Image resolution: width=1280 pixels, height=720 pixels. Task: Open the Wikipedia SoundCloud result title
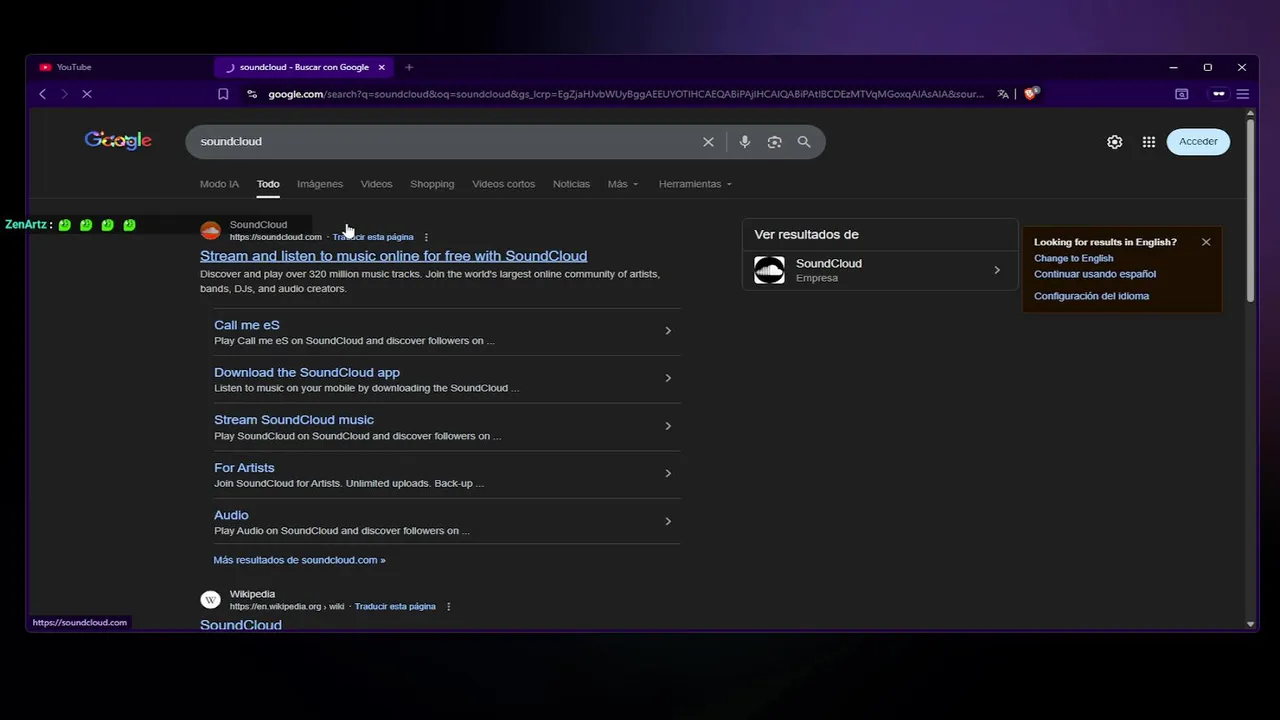(x=241, y=625)
